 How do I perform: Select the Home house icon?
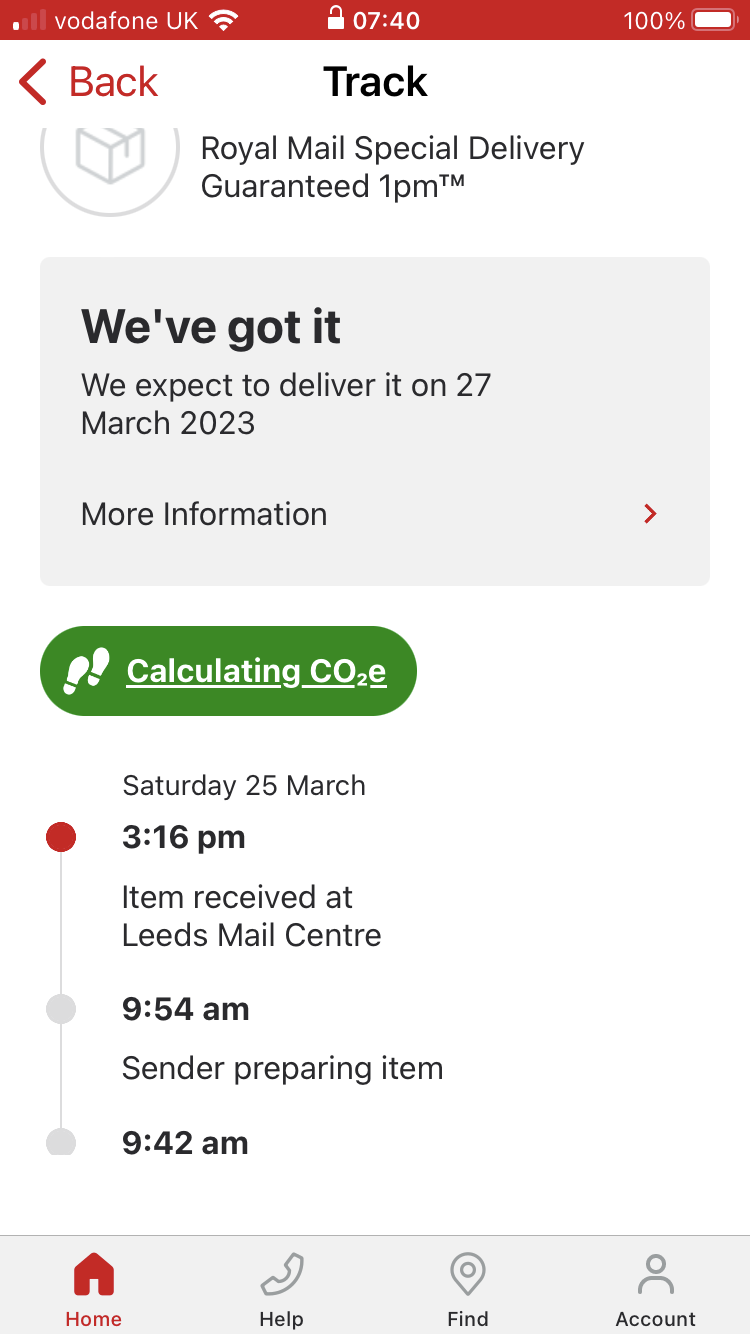(x=94, y=1275)
